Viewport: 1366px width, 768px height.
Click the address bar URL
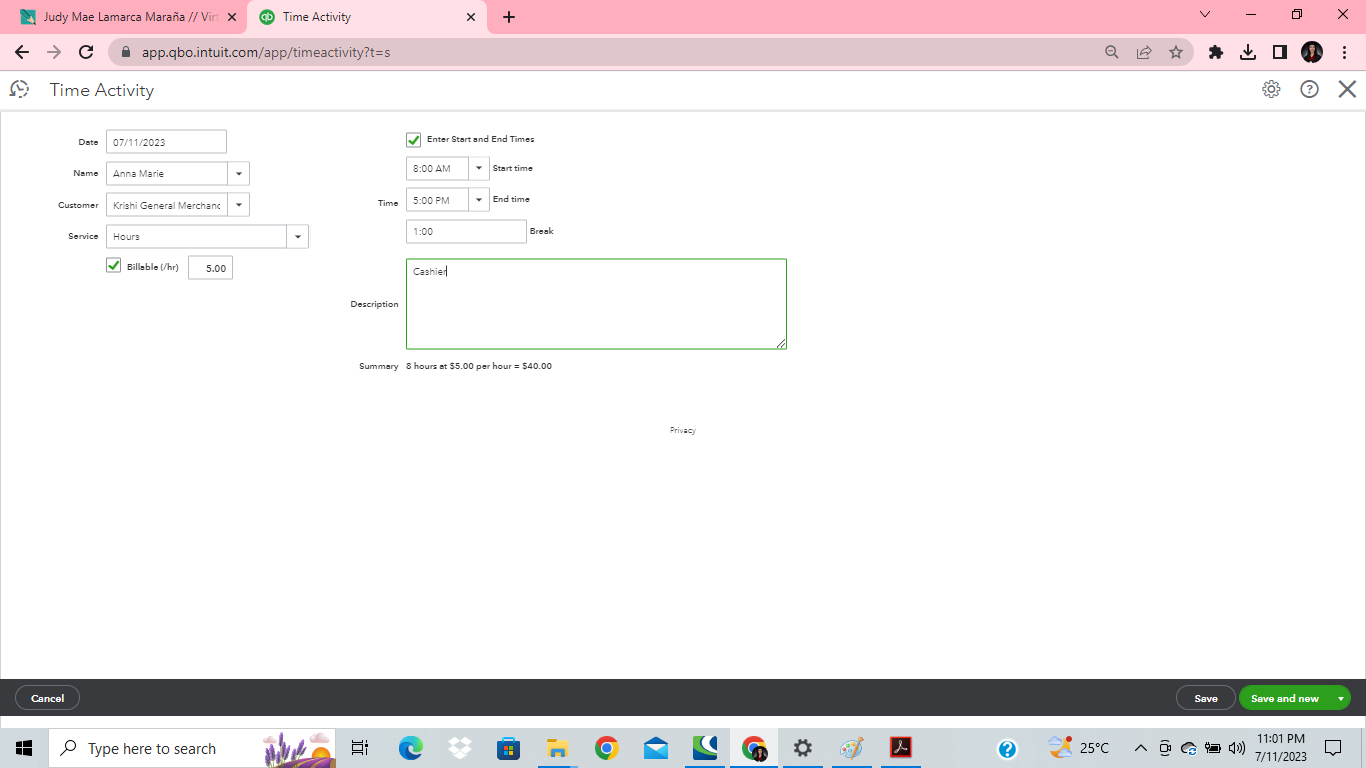click(266, 52)
